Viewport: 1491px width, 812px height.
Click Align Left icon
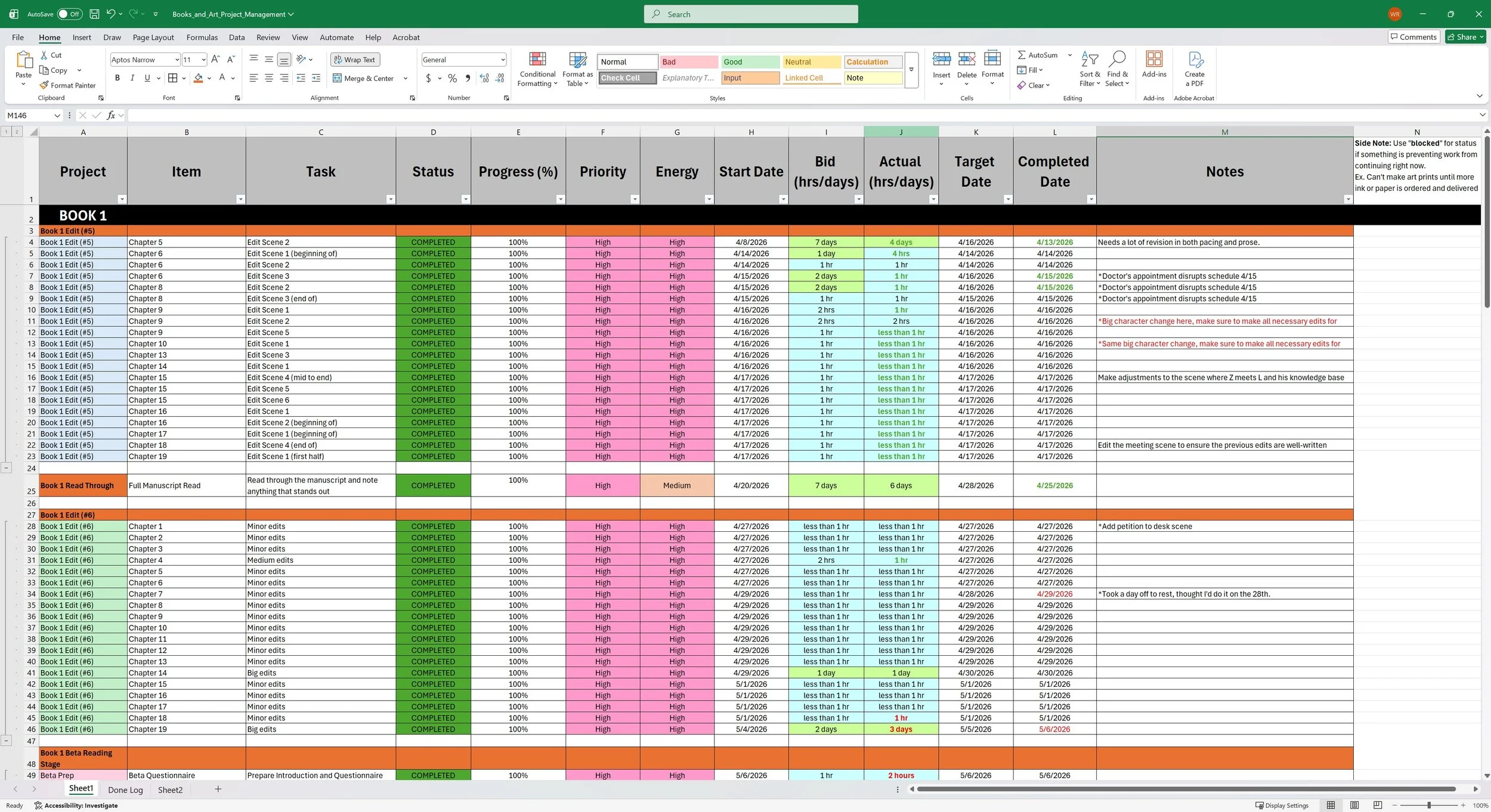tap(253, 78)
